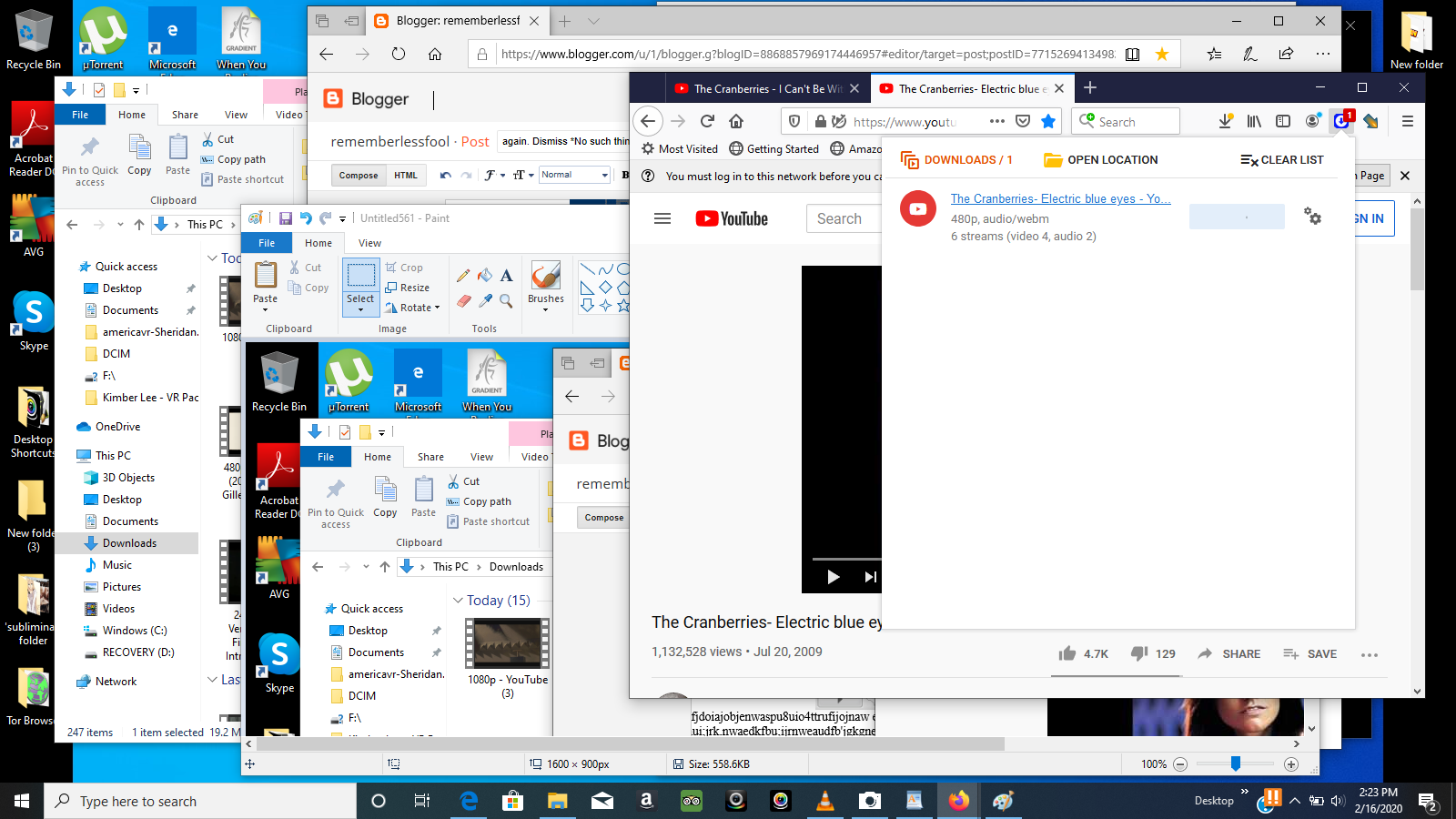The width and height of the screenshot is (1456, 819).
Task: Click the YouTube logo
Action: click(x=732, y=218)
